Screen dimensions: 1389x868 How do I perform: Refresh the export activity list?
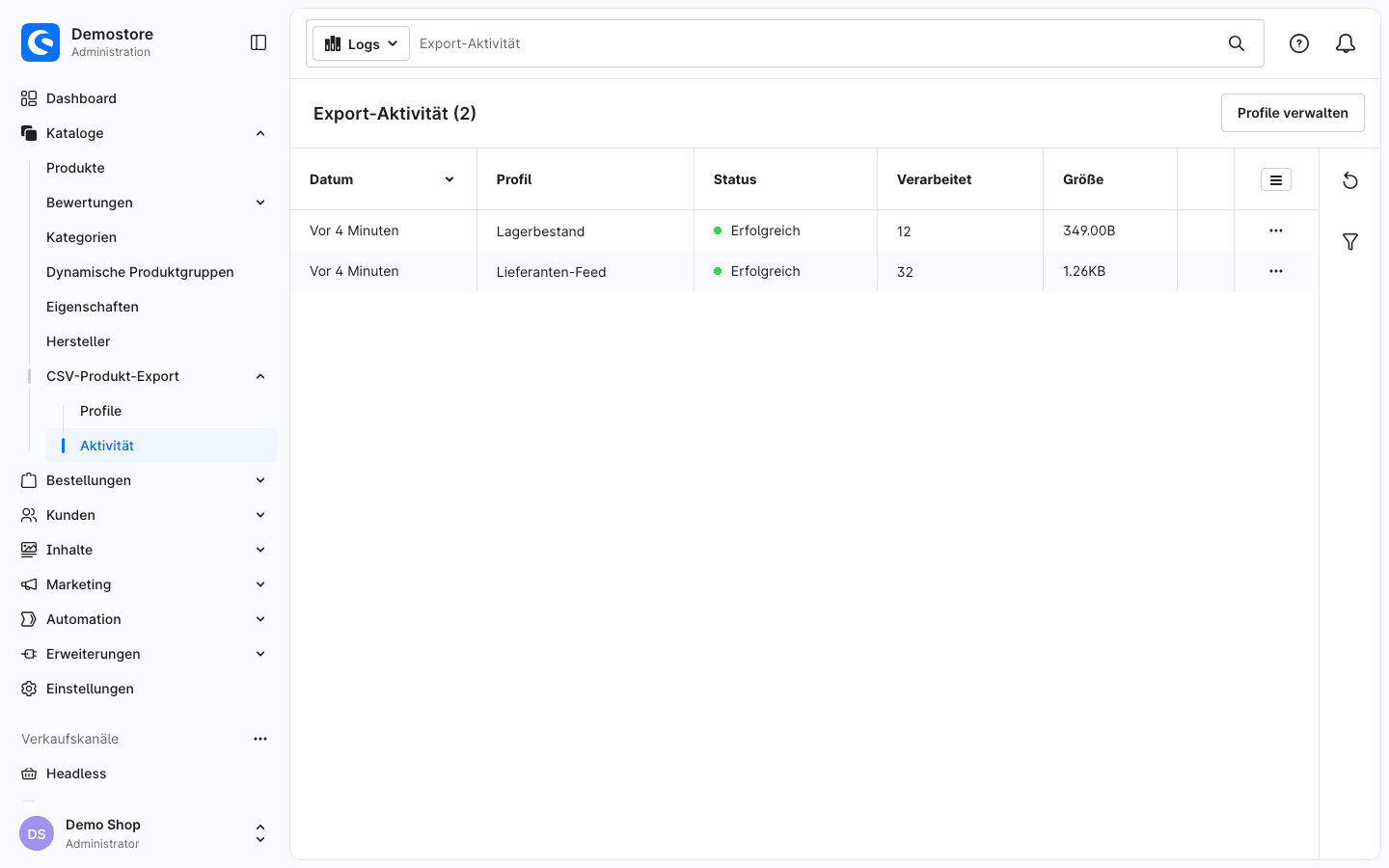(1350, 181)
